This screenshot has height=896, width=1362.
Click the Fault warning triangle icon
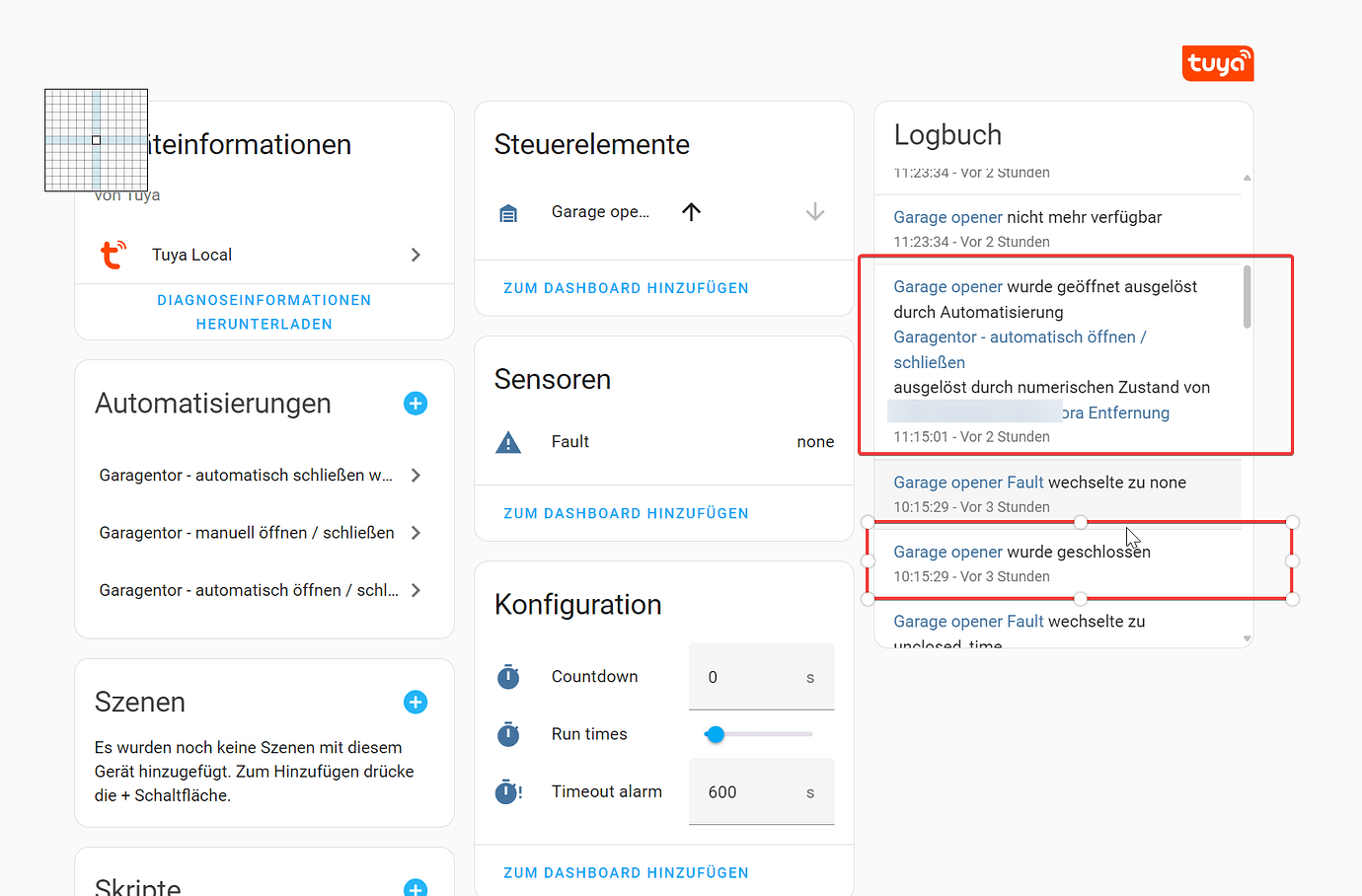tap(507, 441)
